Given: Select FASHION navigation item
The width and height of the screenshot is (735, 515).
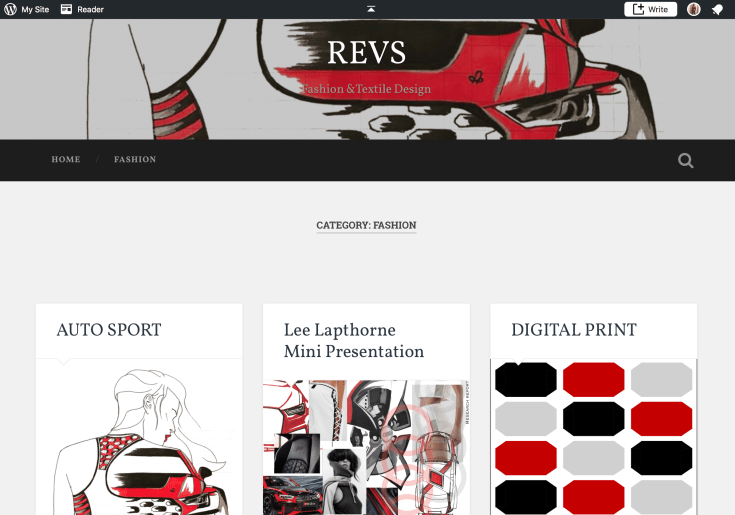Looking at the screenshot, I should click(x=135, y=159).
